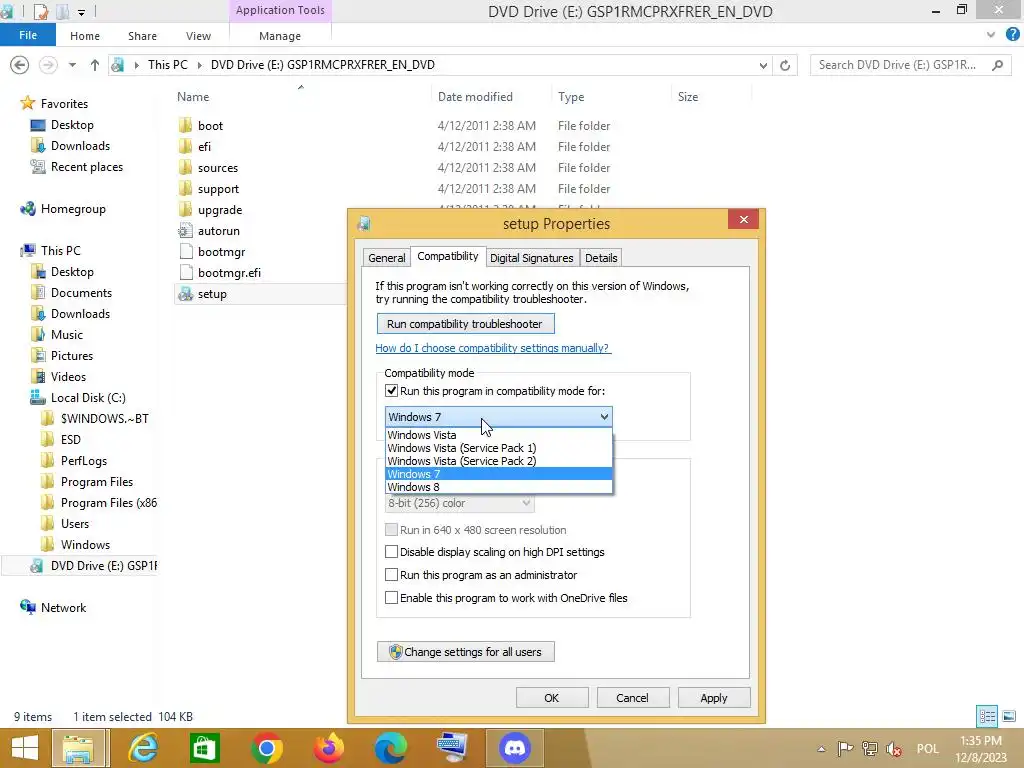Select the autorun file icon
The height and width of the screenshot is (768, 1024).
click(x=185, y=231)
